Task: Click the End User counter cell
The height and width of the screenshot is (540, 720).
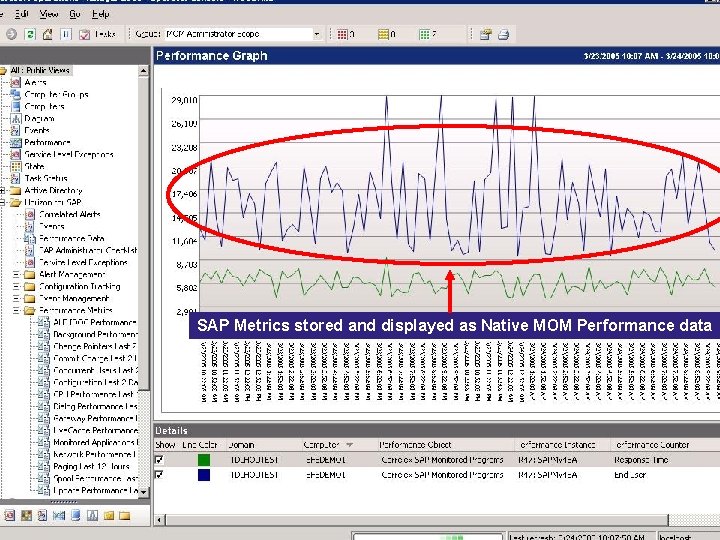Action: pos(630,475)
